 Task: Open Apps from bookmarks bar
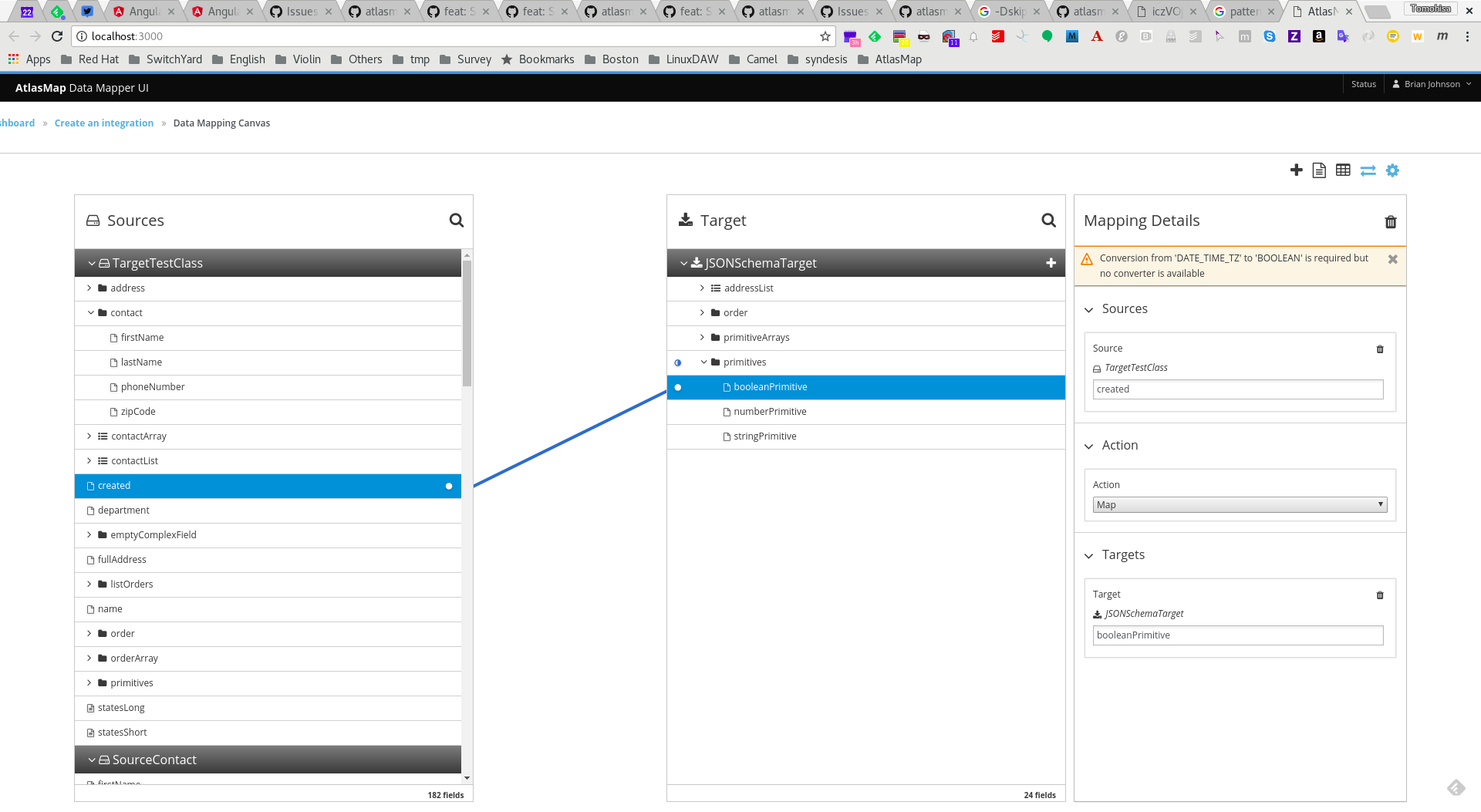29,59
